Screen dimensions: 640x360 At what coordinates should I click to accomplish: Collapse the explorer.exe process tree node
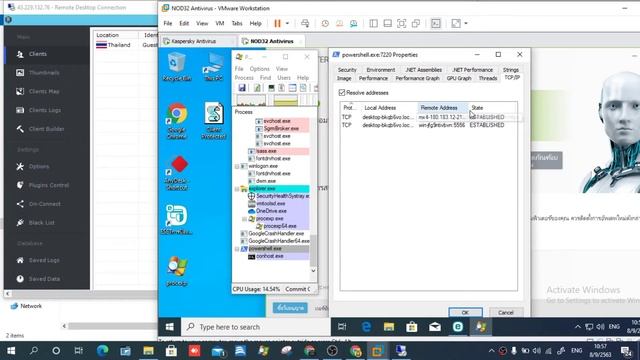[237, 189]
